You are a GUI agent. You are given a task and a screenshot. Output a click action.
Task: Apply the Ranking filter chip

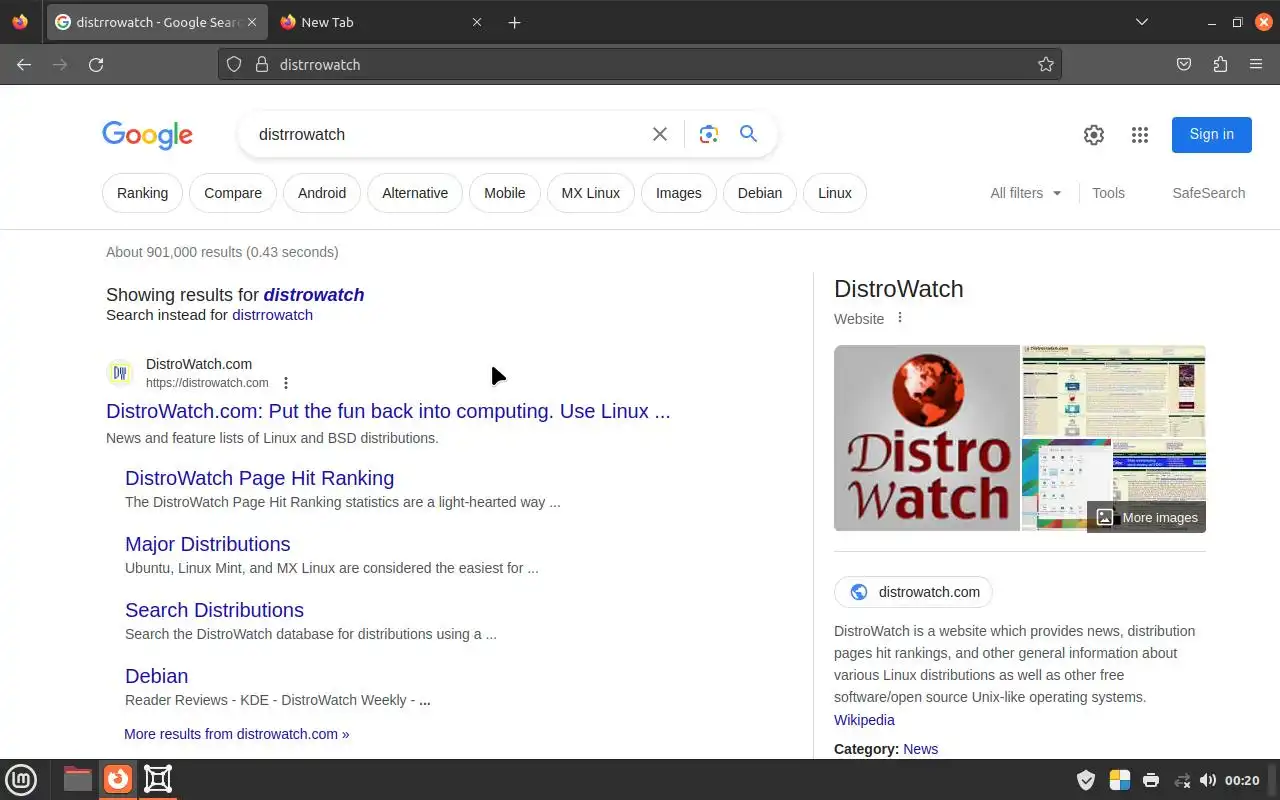142,193
